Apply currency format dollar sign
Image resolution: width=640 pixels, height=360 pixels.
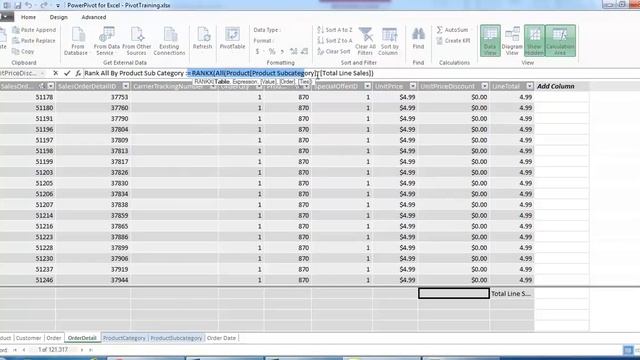pyautogui.click(x=257, y=51)
